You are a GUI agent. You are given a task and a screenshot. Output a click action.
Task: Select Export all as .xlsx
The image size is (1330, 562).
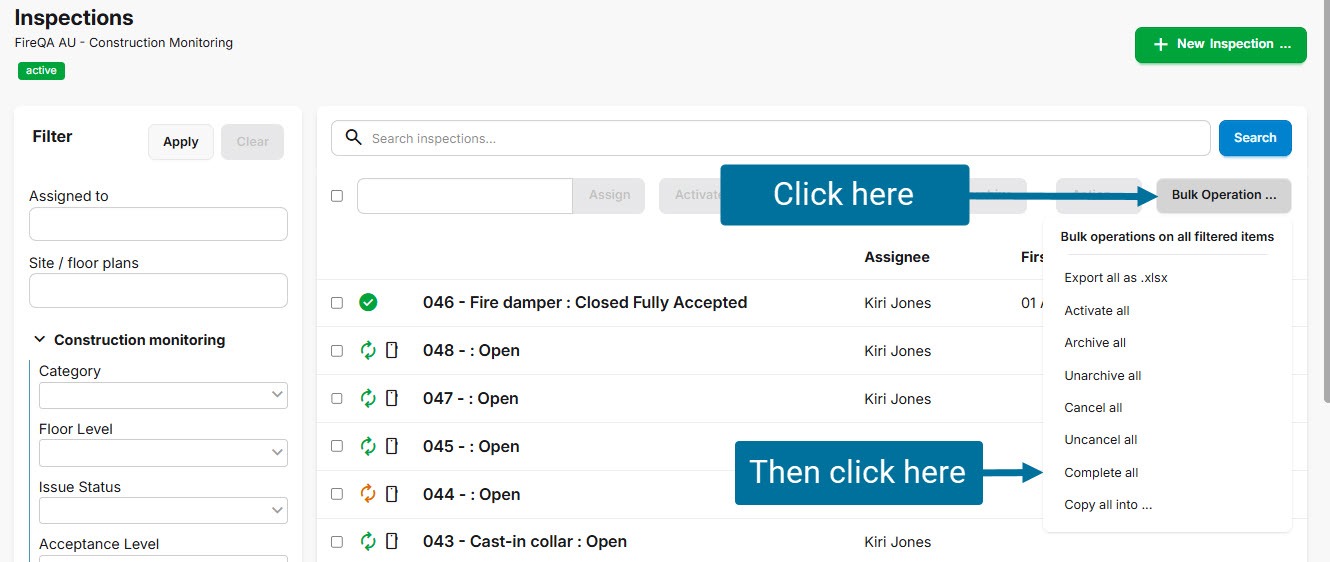tap(1115, 278)
